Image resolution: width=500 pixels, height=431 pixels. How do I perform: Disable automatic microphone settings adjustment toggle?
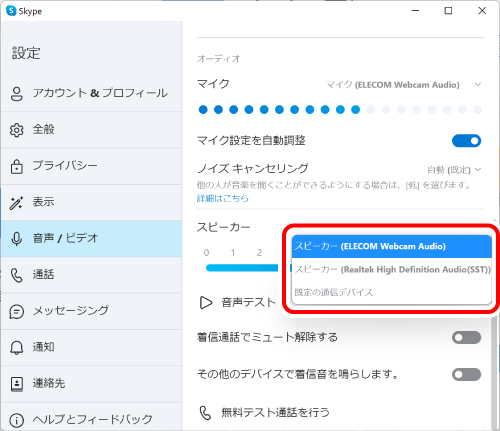[466, 141]
